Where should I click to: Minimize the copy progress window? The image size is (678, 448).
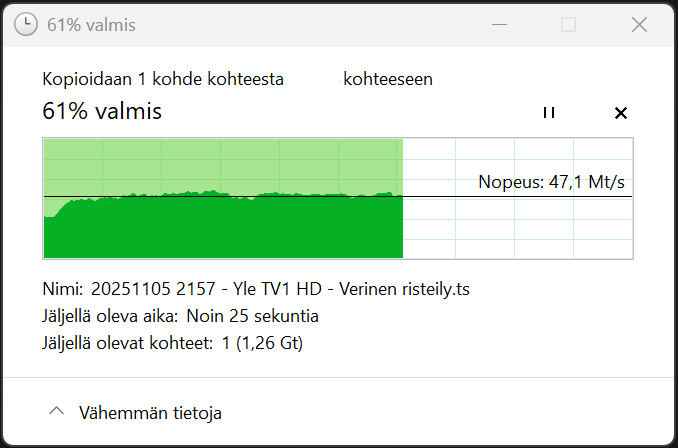pos(497,25)
